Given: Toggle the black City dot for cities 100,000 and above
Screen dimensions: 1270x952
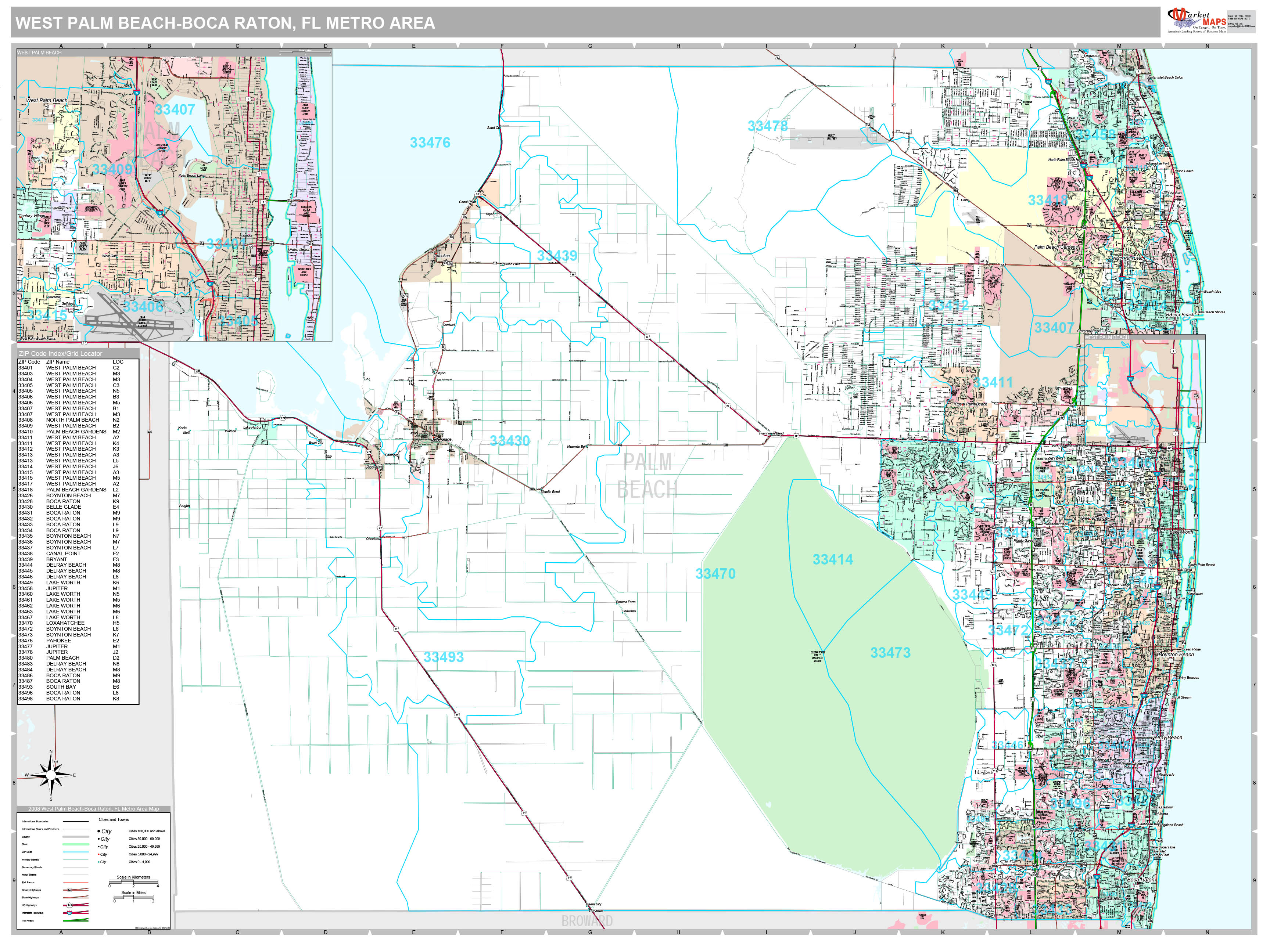Looking at the screenshot, I should coord(99,831).
